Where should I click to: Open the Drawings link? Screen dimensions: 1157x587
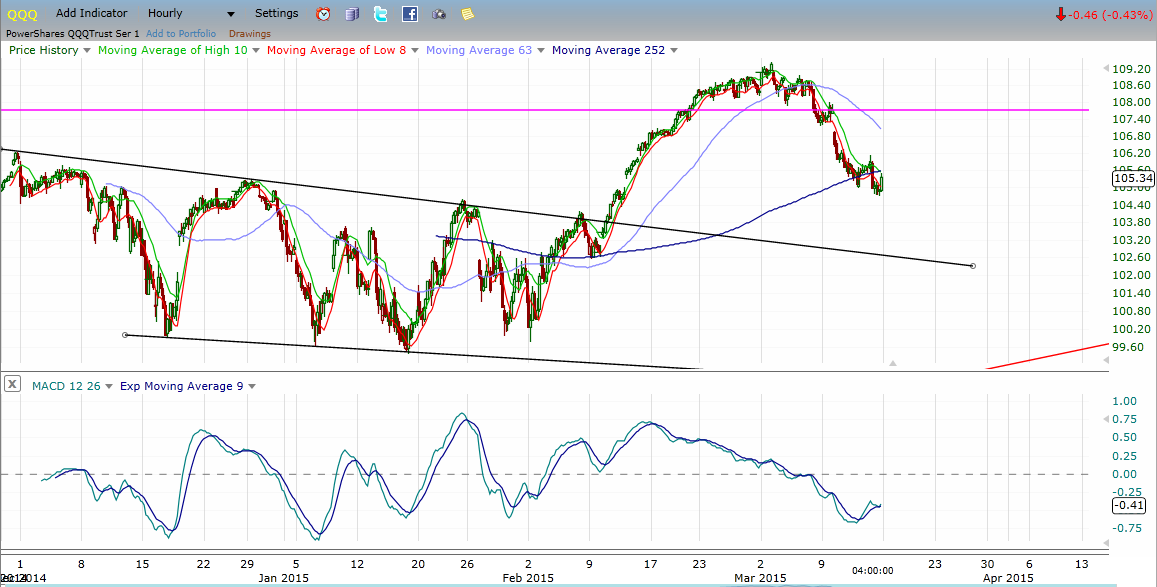(249, 34)
